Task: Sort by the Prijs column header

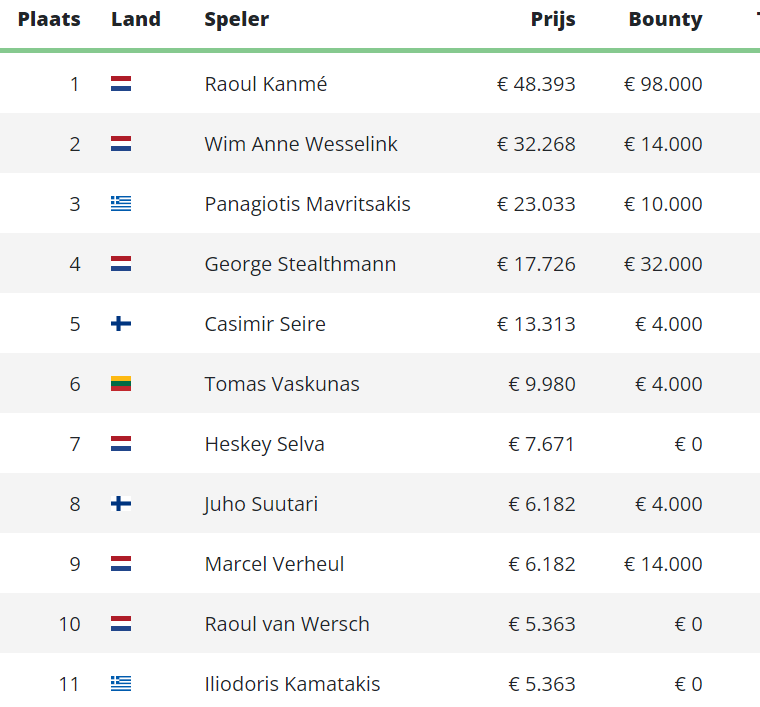Action: [553, 19]
